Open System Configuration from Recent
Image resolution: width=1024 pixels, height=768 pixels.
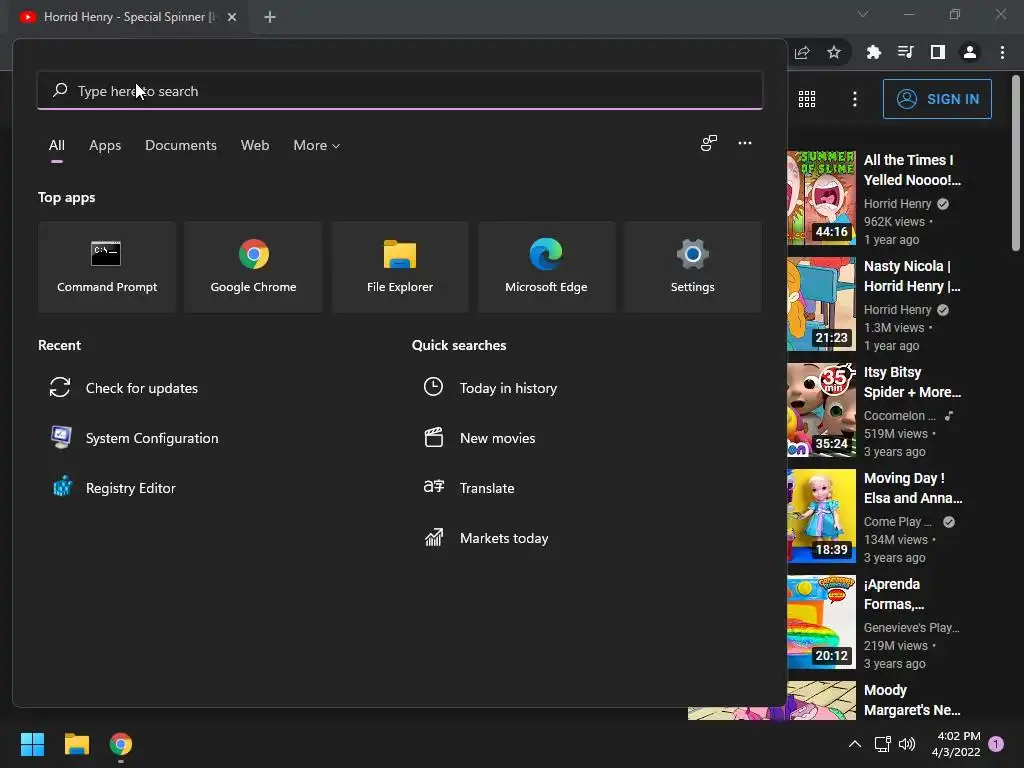coord(135,438)
